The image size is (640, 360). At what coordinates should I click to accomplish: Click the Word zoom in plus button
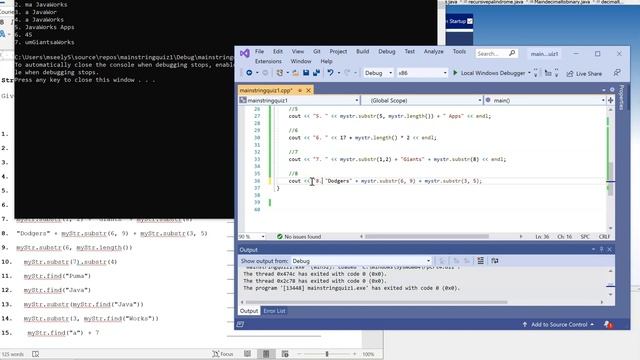click(354, 354)
